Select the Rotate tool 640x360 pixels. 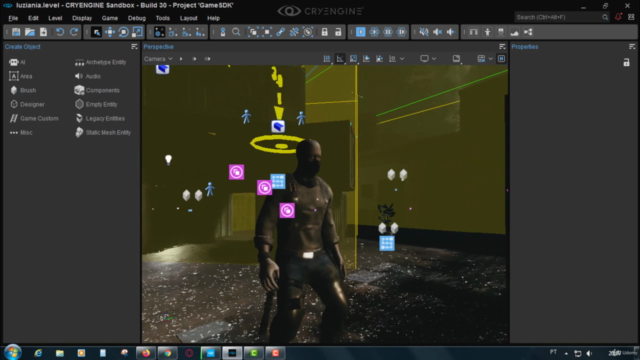pyautogui.click(x=123, y=32)
